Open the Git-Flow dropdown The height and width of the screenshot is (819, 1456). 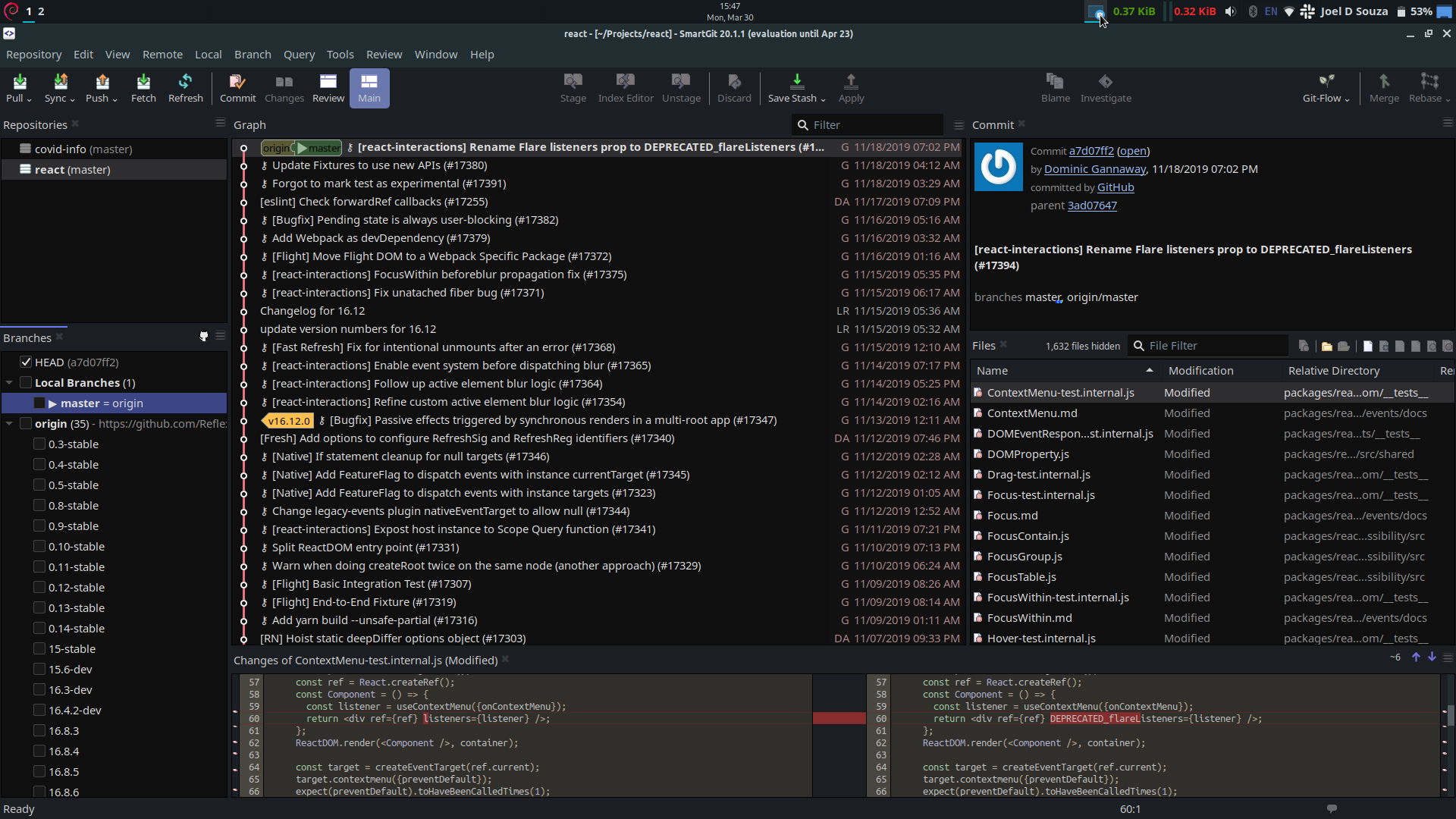(1326, 88)
